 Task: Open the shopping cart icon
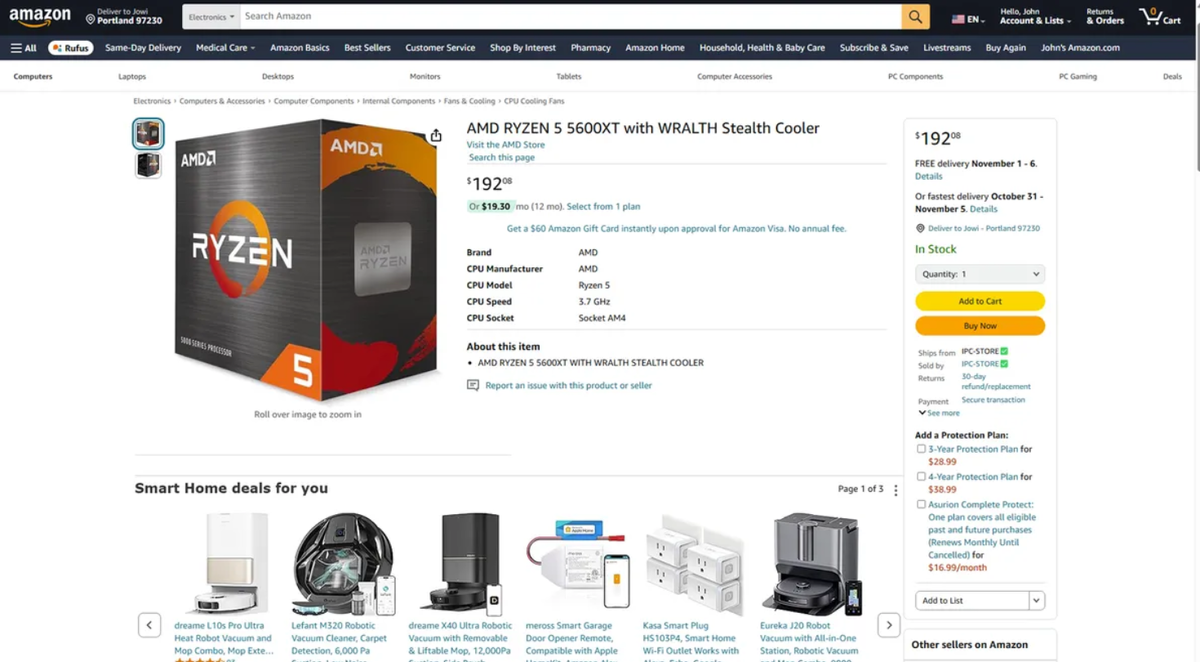click(1159, 17)
